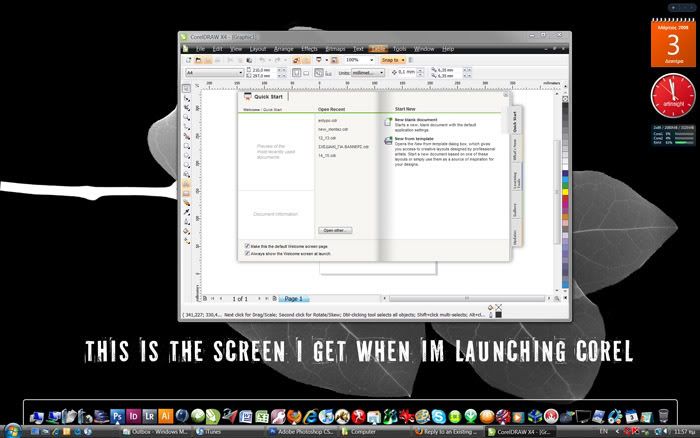Click the page width input field
This screenshot has height=438, width=700.
coord(264,70)
